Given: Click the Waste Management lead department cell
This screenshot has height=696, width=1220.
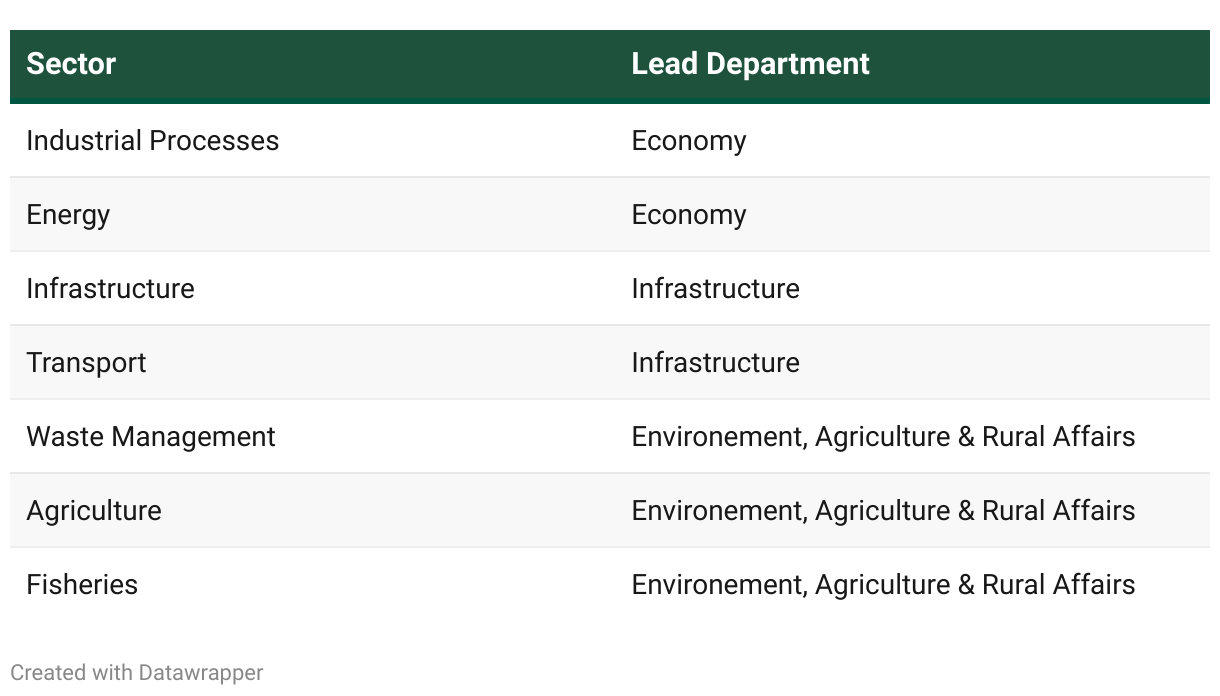Looking at the screenshot, I should click(882, 437).
